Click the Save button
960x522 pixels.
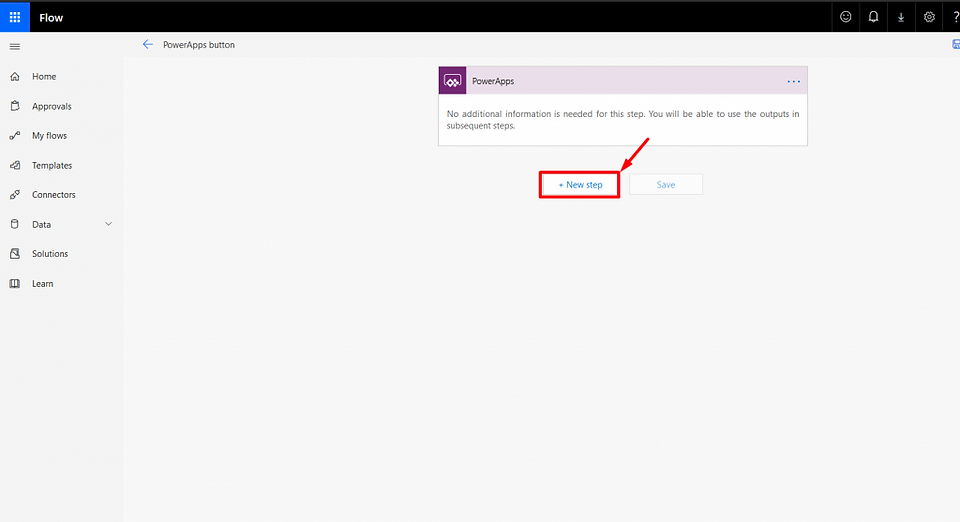[x=666, y=184]
